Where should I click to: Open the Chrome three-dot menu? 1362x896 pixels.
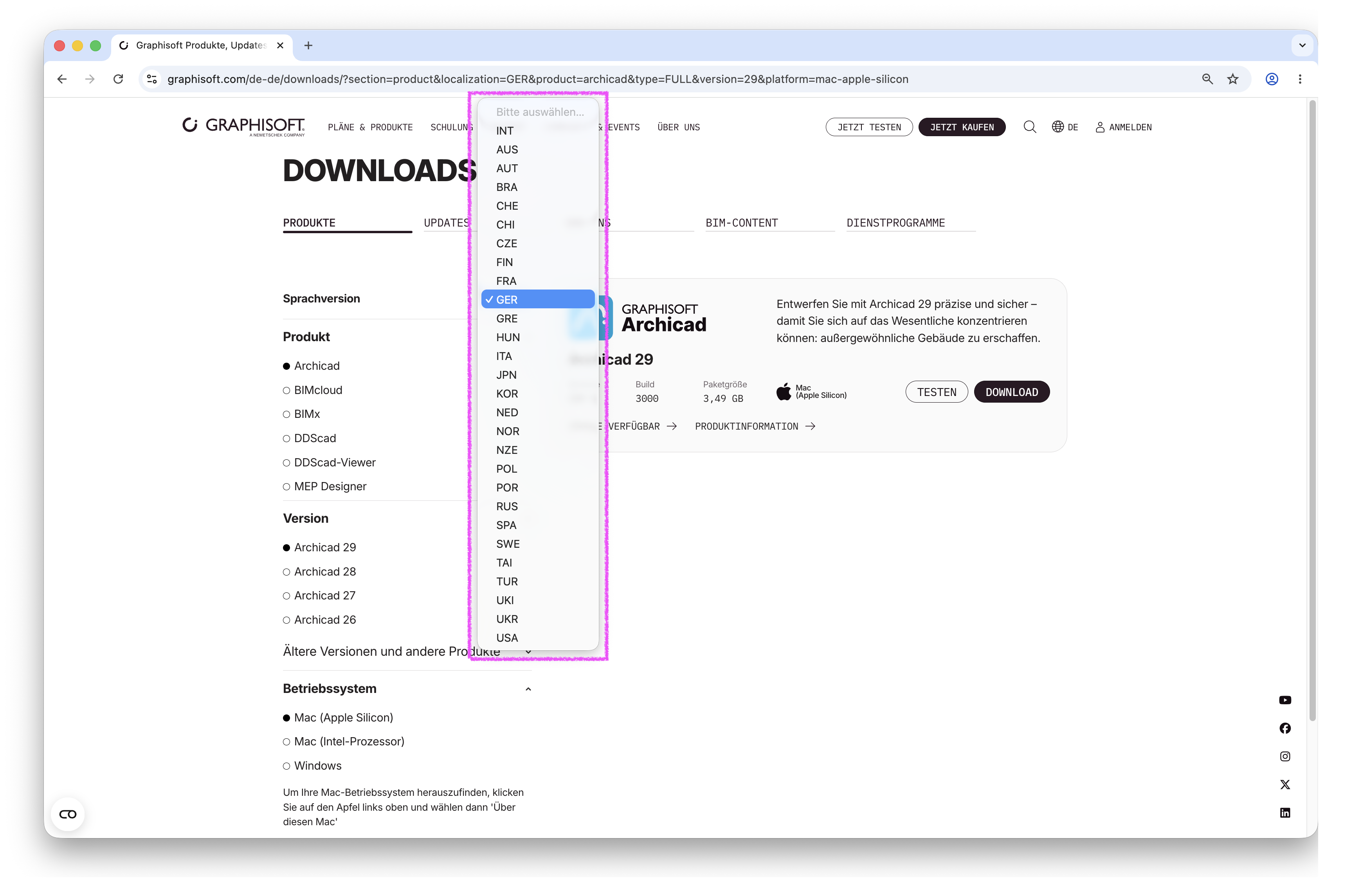(1300, 79)
